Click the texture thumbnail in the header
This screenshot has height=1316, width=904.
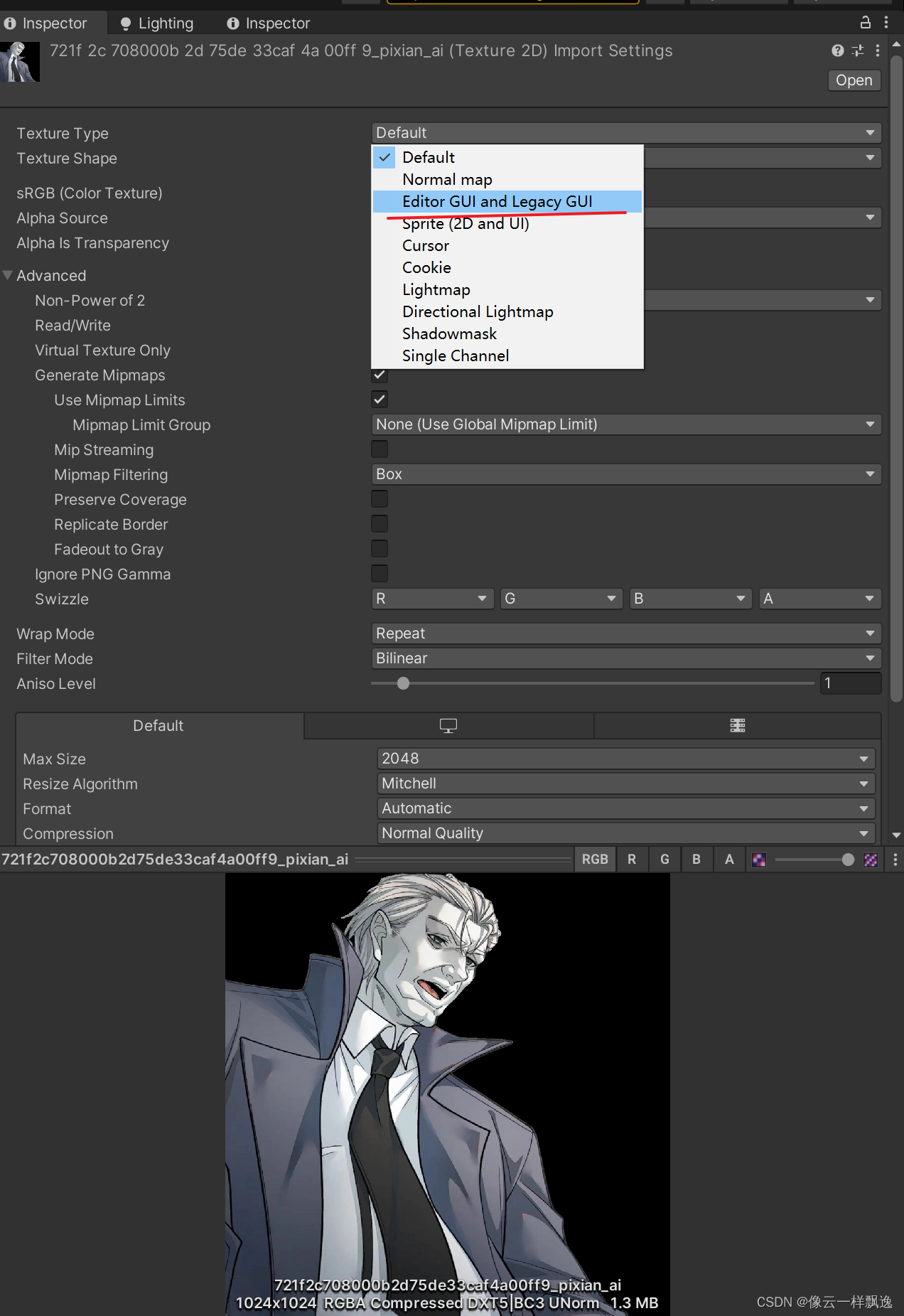20,62
